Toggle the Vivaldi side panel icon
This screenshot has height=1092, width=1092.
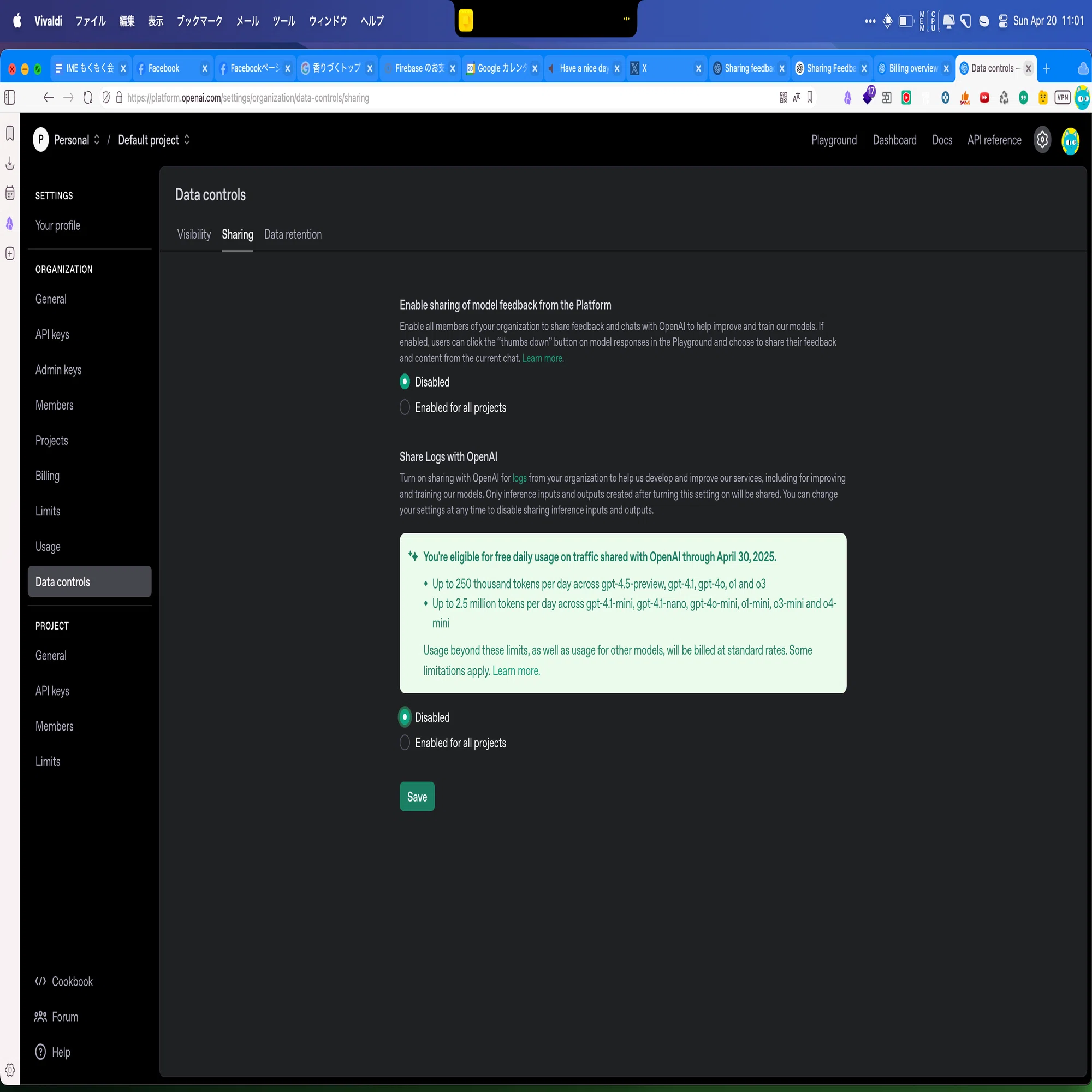10,97
